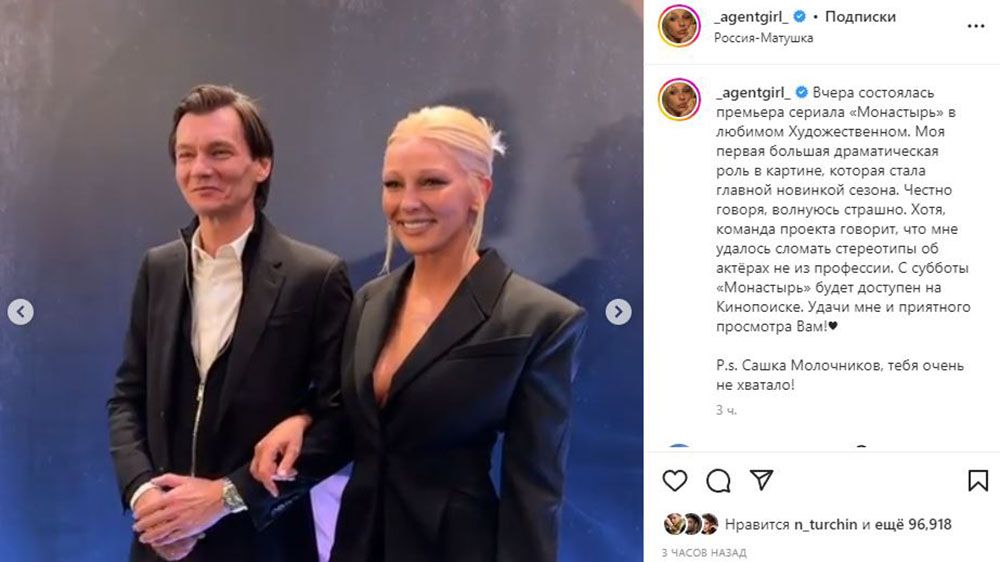Open the three-dot more options menu
This screenshot has width=1000, height=562.
[x=976, y=26]
